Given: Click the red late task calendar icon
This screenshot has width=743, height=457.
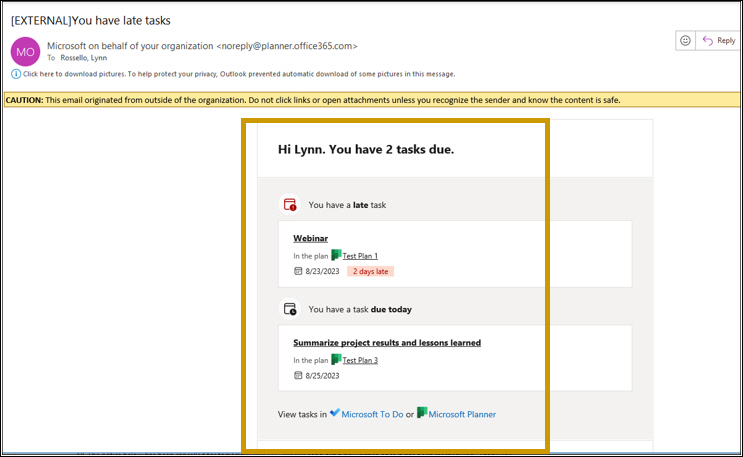Looking at the screenshot, I should [x=290, y=205].
